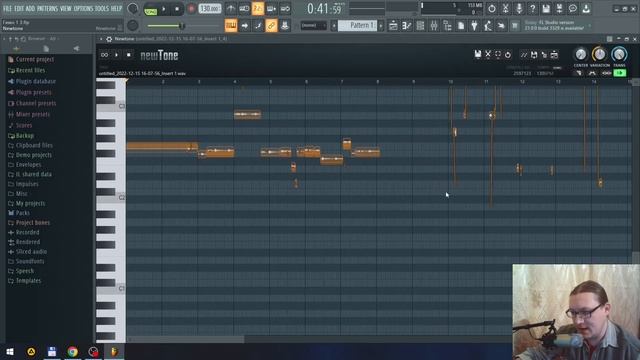Click previous pattern arrow left of Pattern 1
The width and height of the screenshot is (640, 360).
point(334,26)
